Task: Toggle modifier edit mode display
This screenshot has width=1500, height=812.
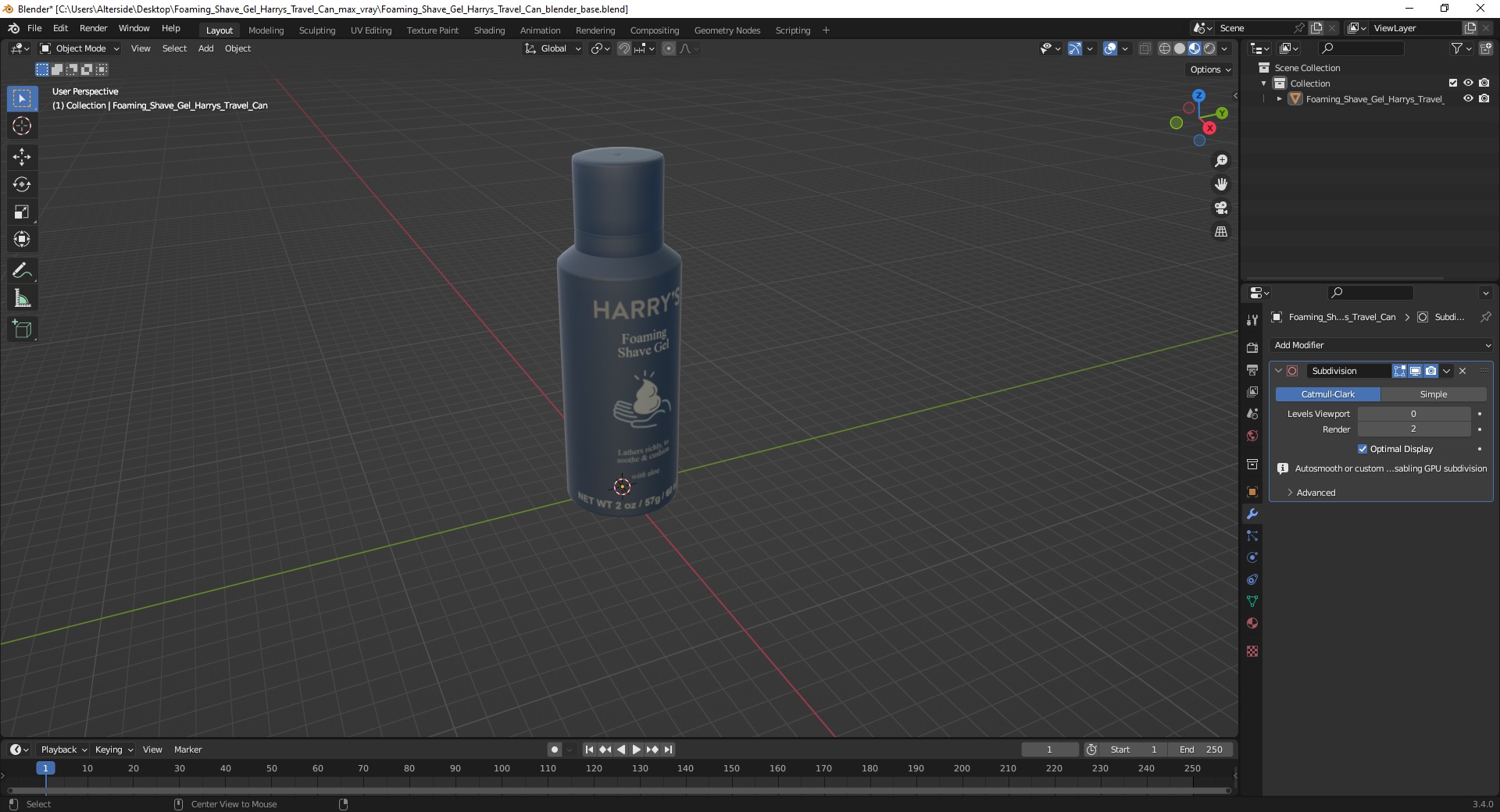Action: pos(1399,371)
